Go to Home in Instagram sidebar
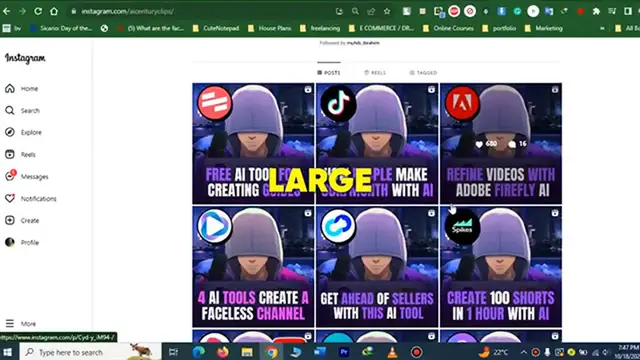Viewport: 640px width, 360px height. [22, 89]
